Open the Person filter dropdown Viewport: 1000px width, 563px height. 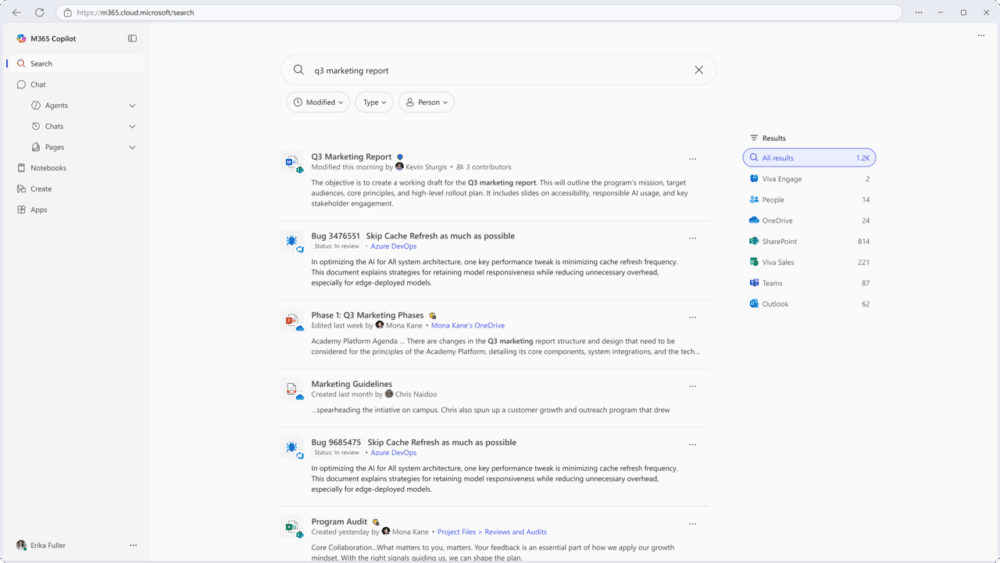pyautogui.click(x=426, y=102)
